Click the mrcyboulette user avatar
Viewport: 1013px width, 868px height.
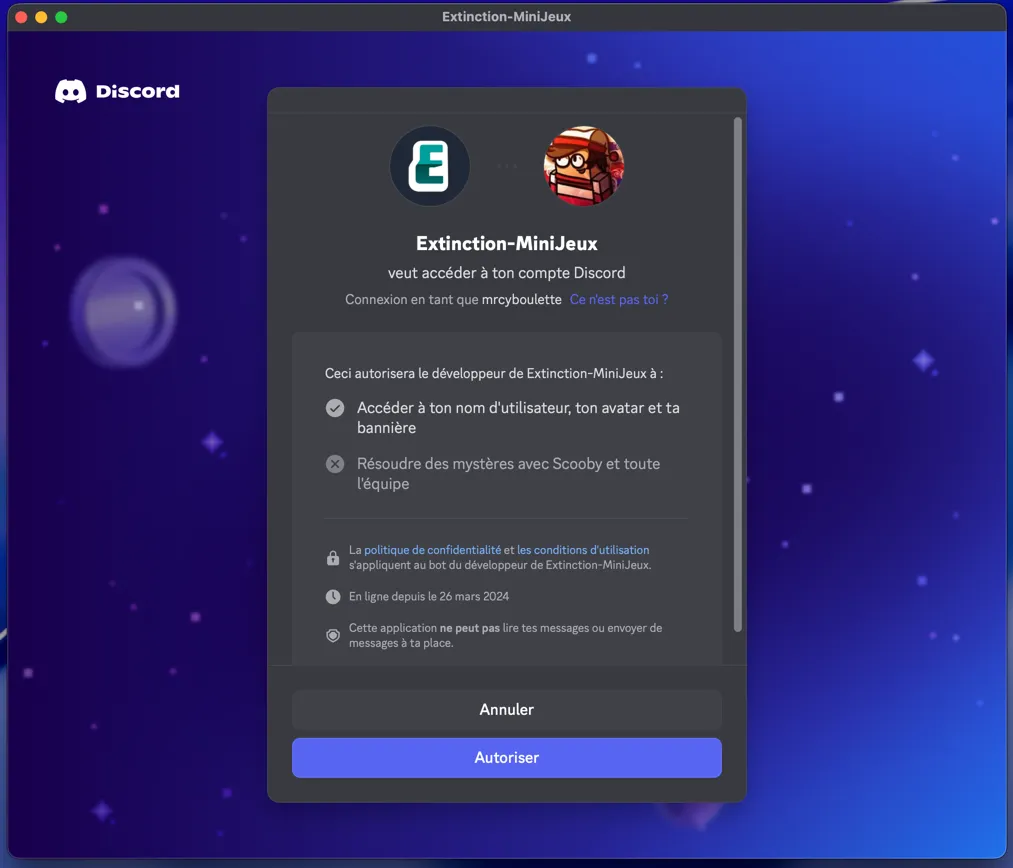click(583, 165)
